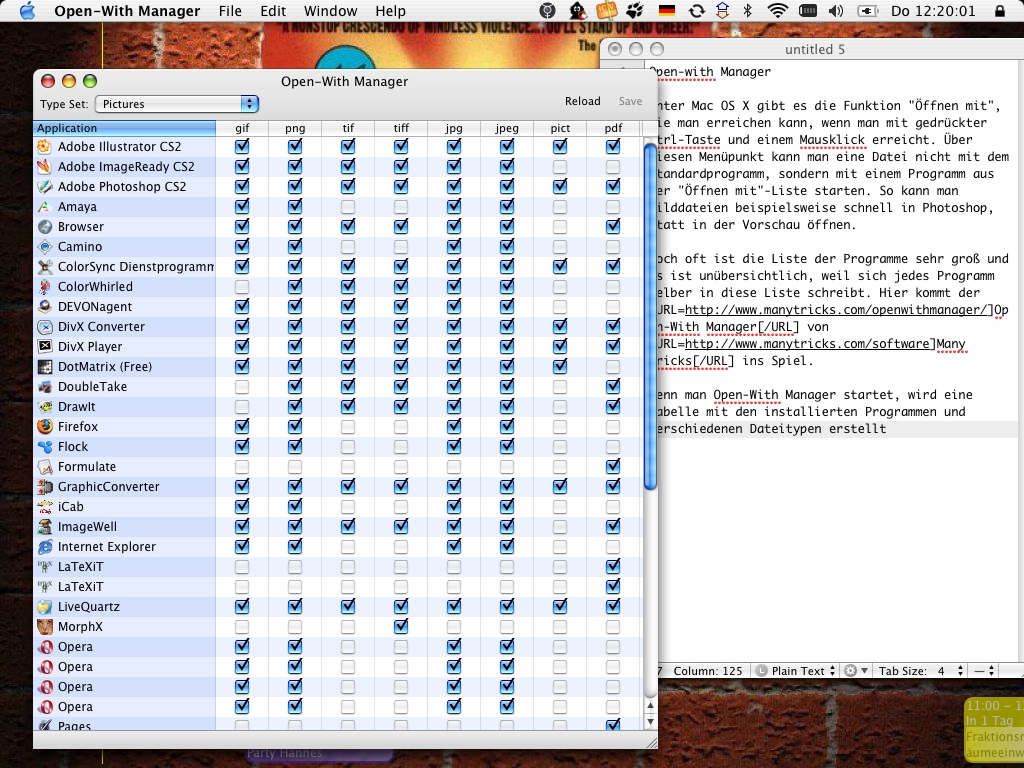The image size is (1024, 768).
Task: Select the iCab row name
Action: pyautogui.click(x=71, y=507)
